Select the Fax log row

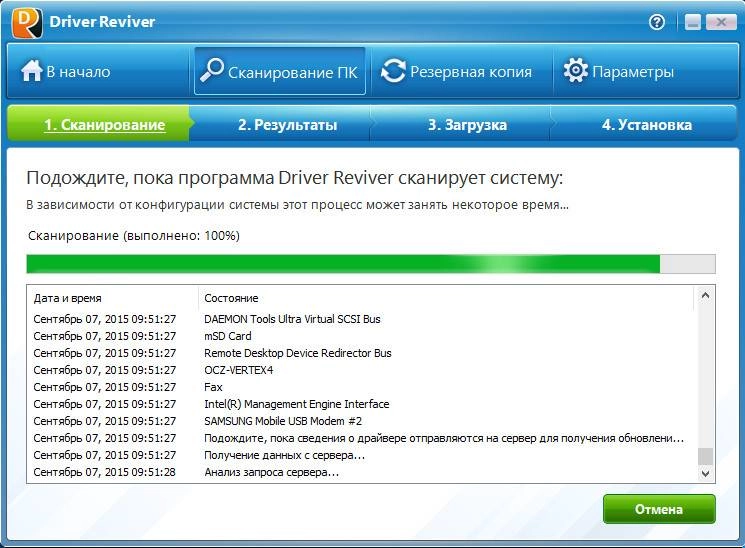click(362, 387)
